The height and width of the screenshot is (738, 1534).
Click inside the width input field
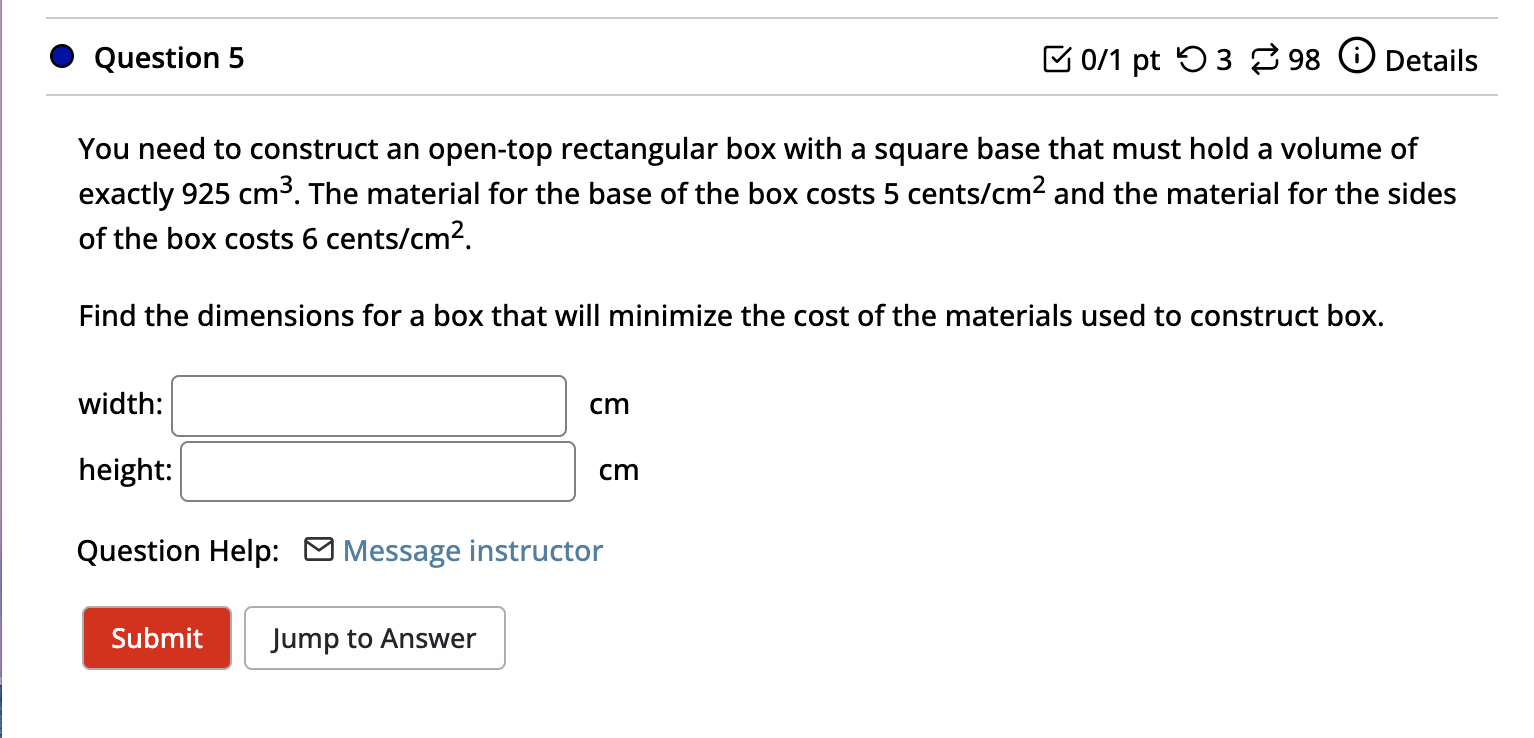pos(368,405)
